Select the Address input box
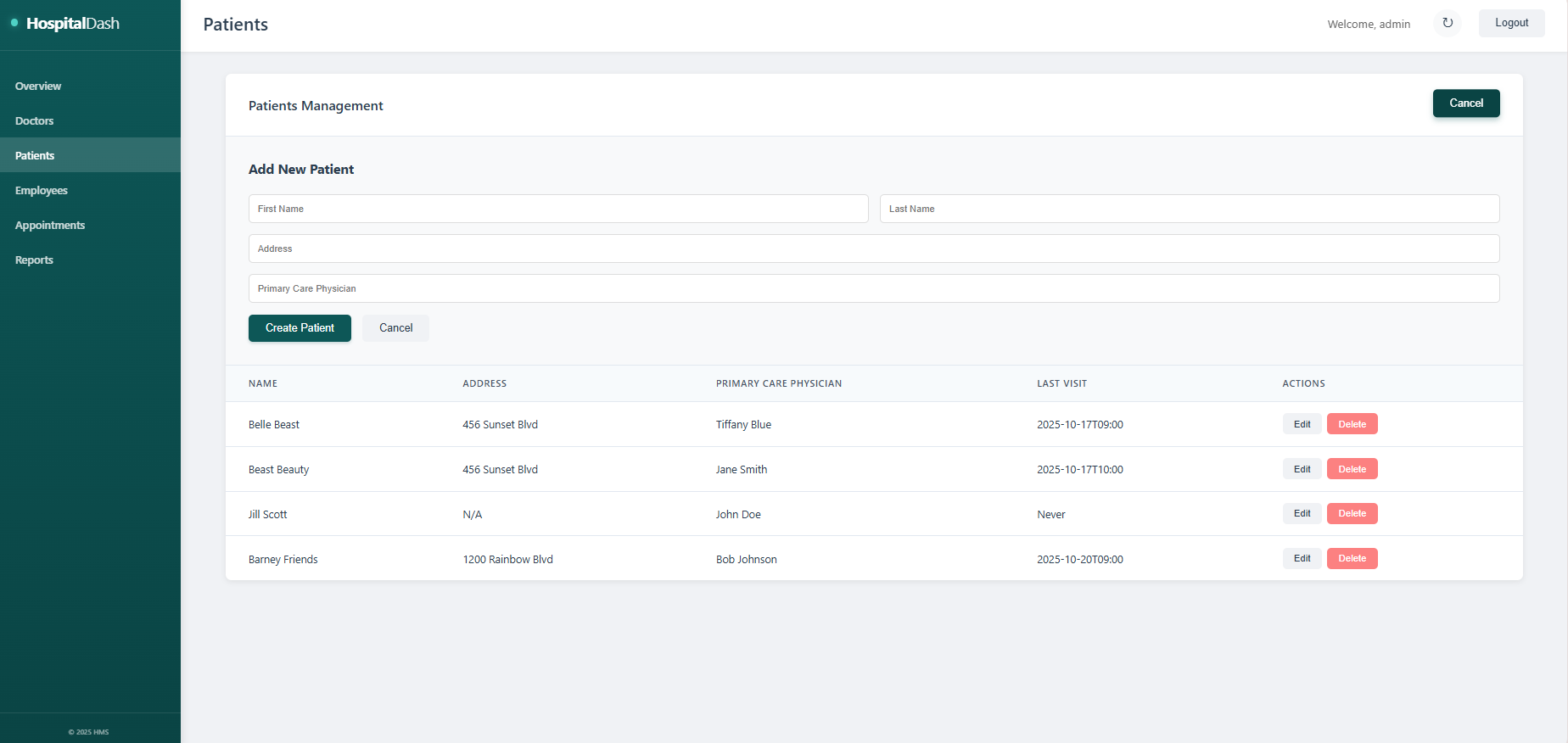The image size is (1568, 743). click(874, 249)
